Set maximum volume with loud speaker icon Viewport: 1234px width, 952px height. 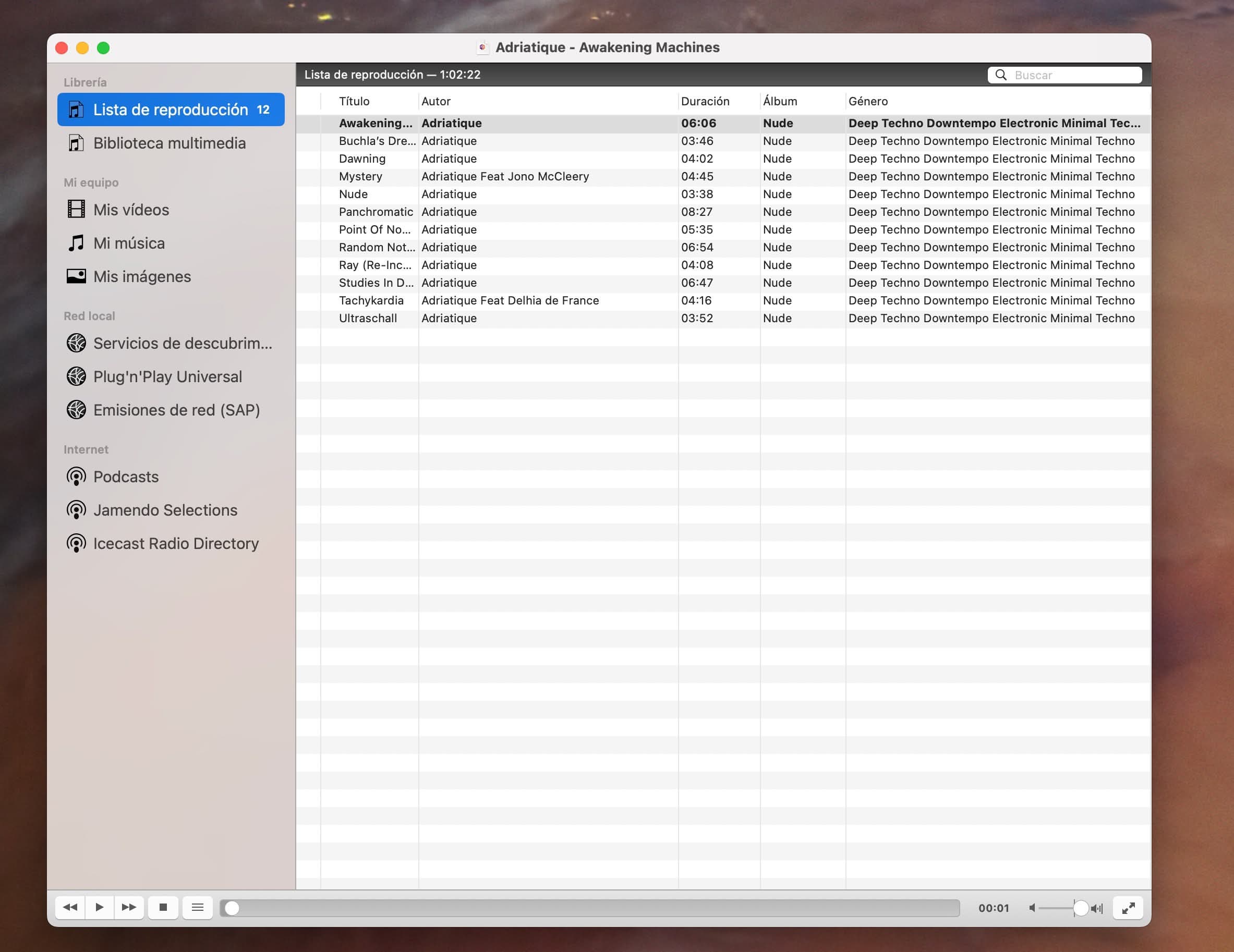pos(1097,908)
